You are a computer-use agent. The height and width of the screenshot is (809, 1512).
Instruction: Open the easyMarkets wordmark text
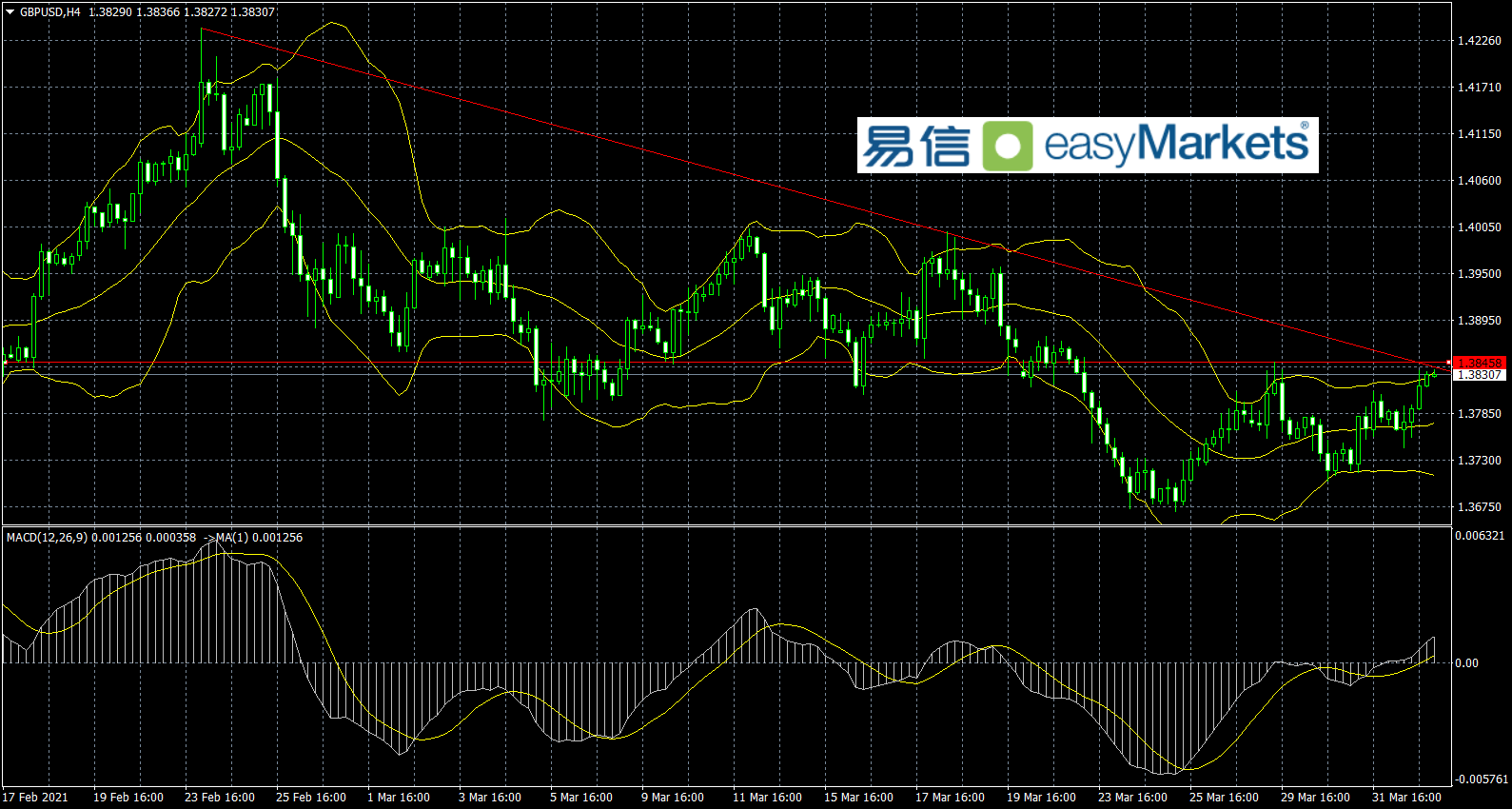[1176, 144]
